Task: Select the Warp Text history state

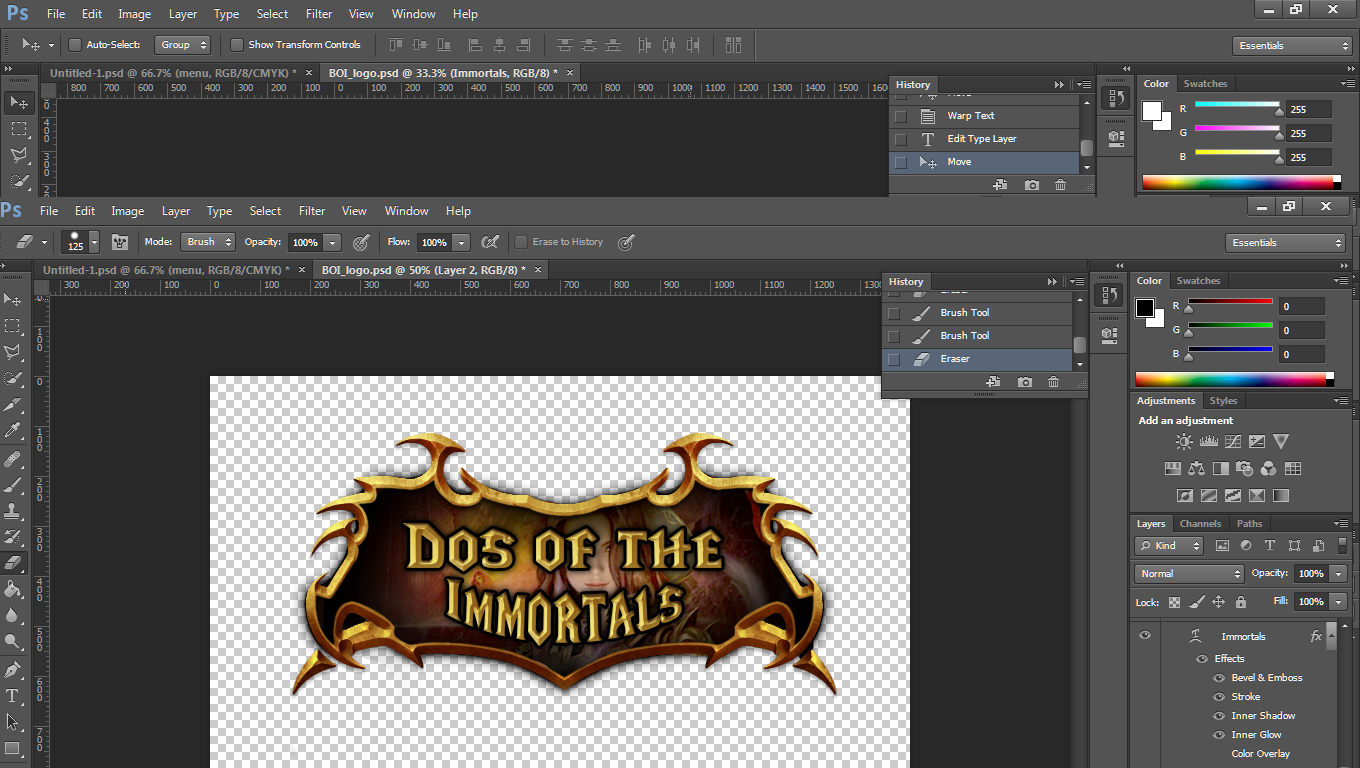Action: (x=970, y=116)
